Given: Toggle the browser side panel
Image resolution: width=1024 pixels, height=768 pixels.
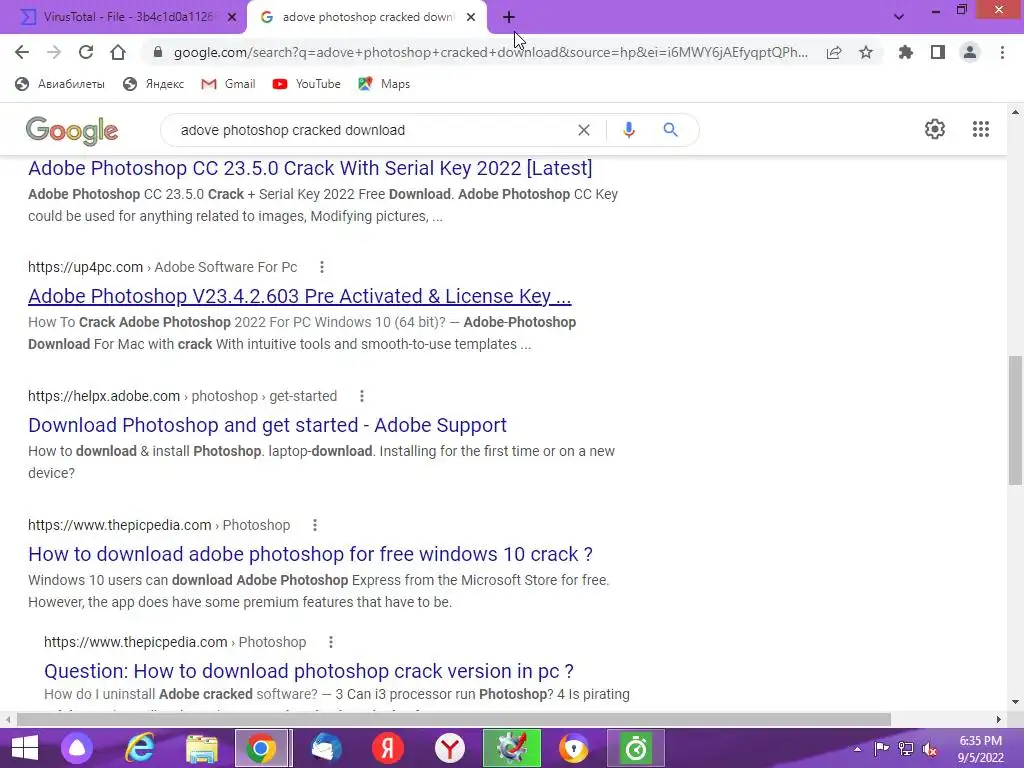Looking at the screenshot, I should [x=938, y=52].
